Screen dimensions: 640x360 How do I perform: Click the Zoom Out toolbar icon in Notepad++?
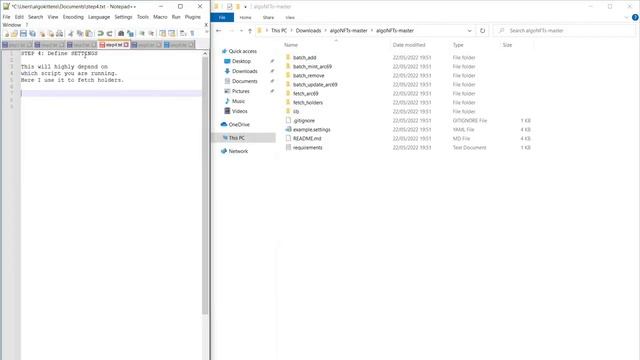click(x=151, y=34)
